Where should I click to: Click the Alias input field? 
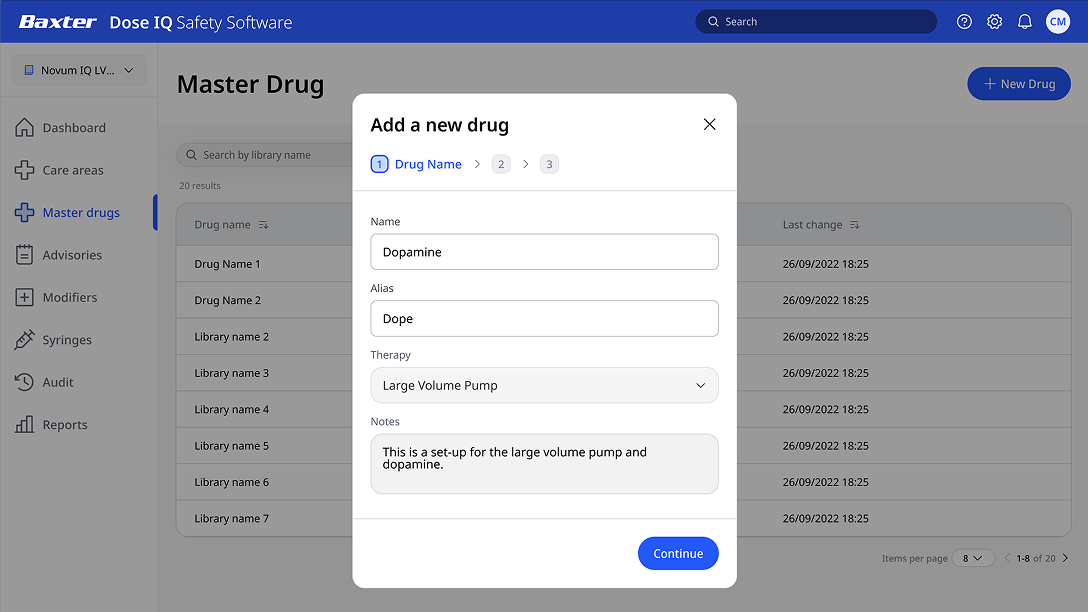(544, 318)
